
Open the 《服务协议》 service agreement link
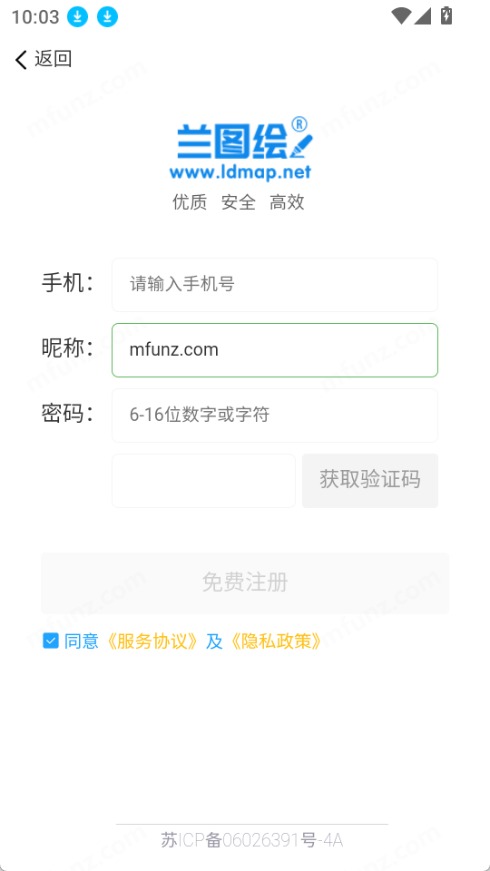[x=152, y=642]
